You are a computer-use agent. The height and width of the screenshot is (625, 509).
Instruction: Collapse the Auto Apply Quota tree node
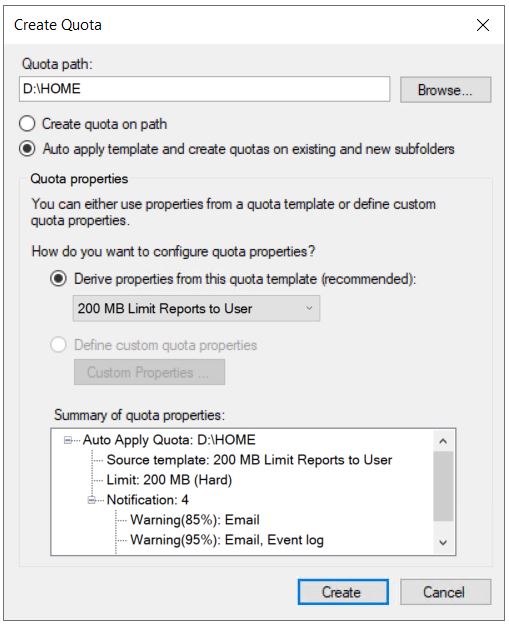(68, 440)
